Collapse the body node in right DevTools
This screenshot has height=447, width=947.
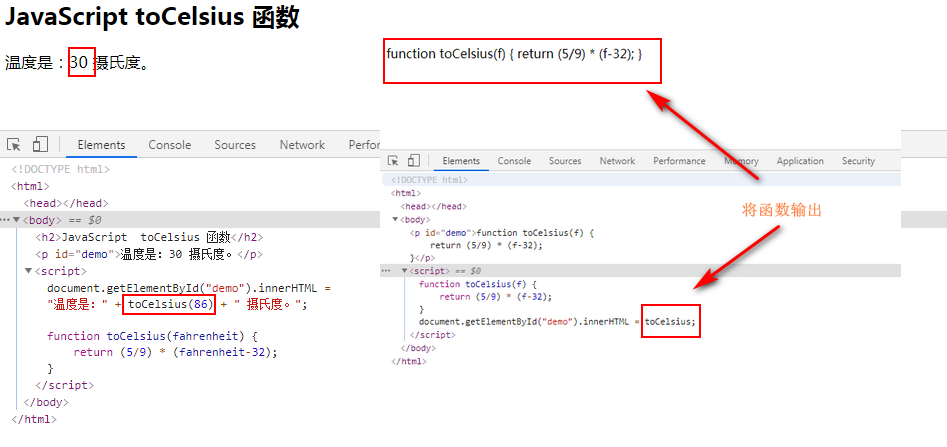coord(396,219)
